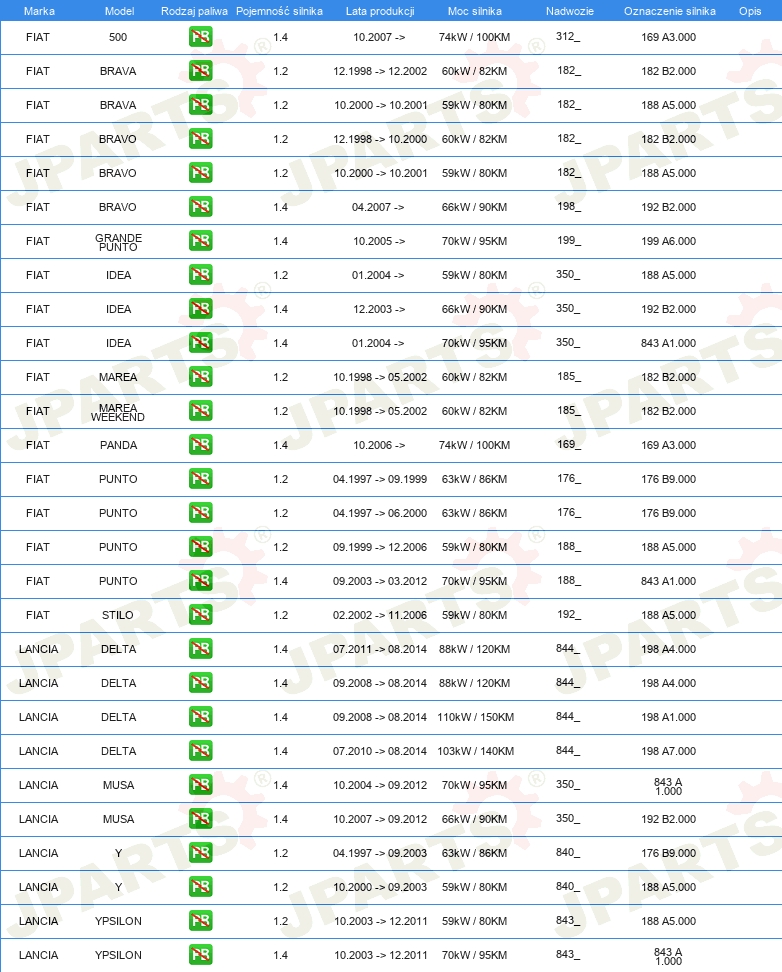Viewport: 782px width, 972px height.
Task: Click the fuel icon for IDEA 1.2
Action: (x=200, y=275)
